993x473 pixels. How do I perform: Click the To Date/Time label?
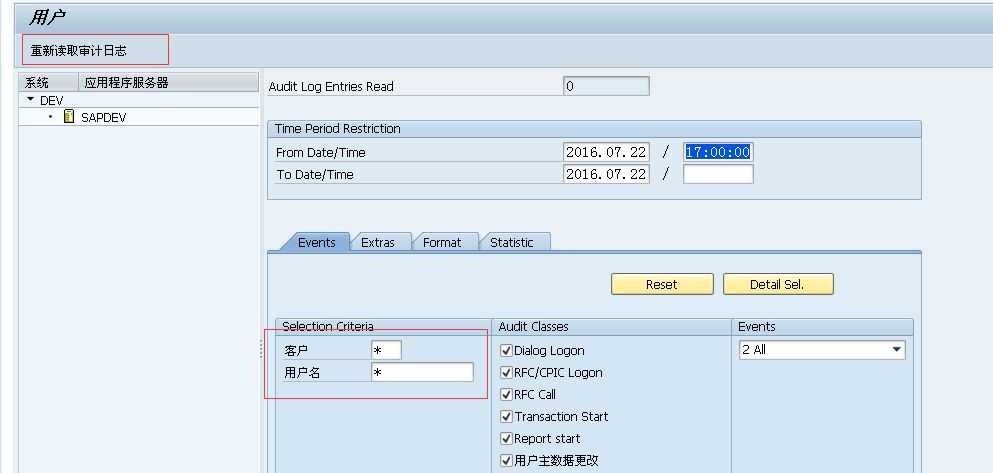tap(315, 175)
